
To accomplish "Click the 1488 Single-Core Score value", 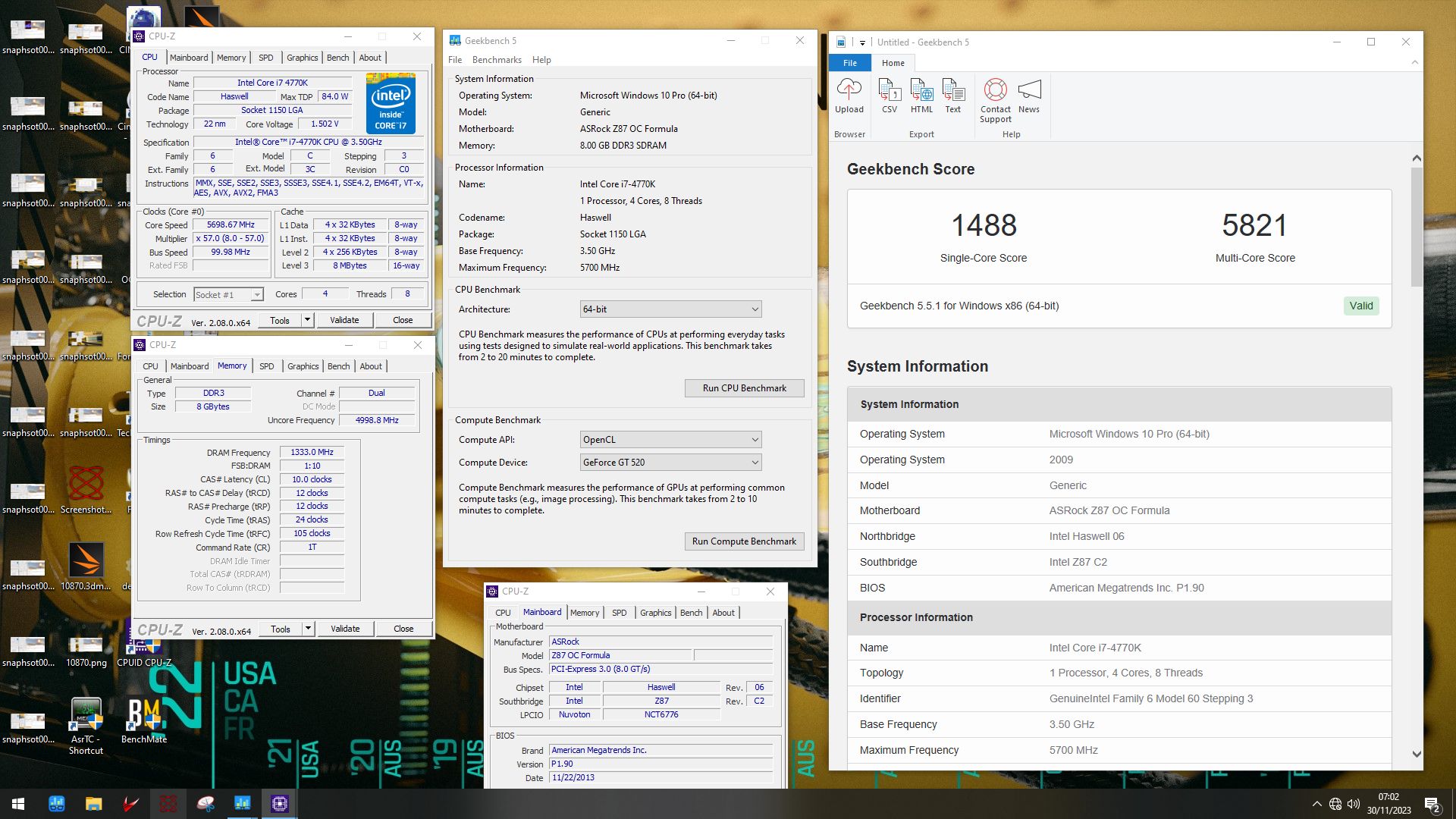I will [984, 225].
